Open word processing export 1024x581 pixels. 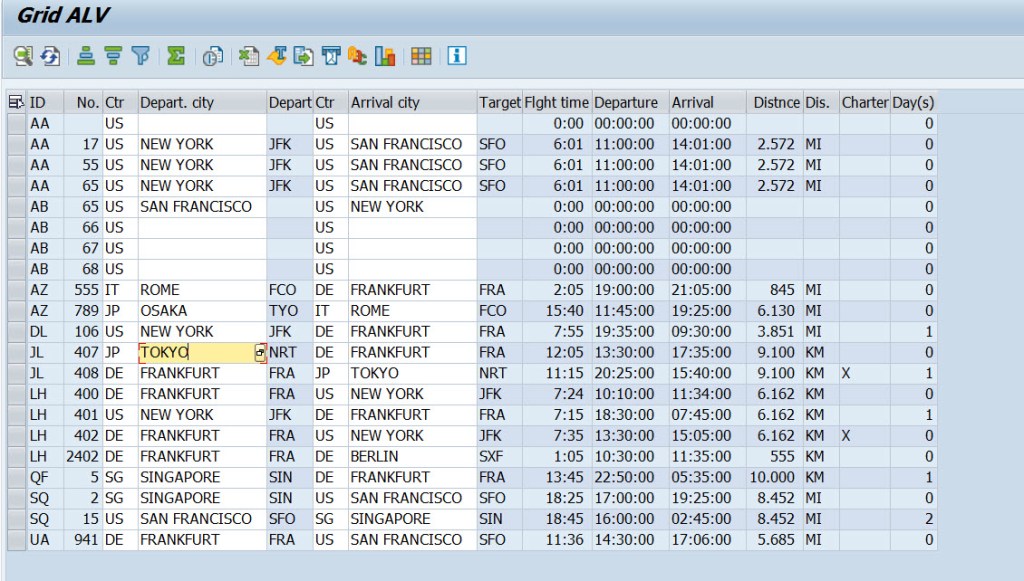(278, 57)
